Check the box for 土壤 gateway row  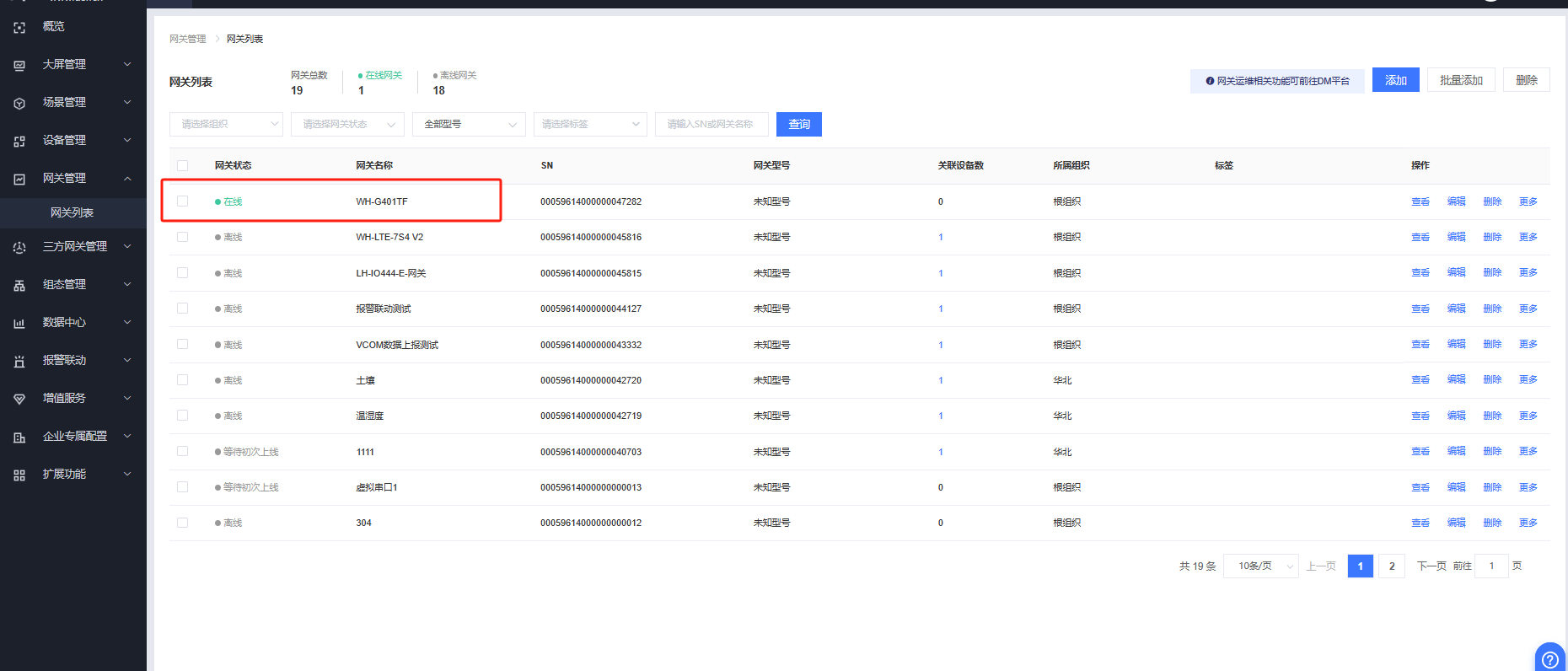coord(183,380)
